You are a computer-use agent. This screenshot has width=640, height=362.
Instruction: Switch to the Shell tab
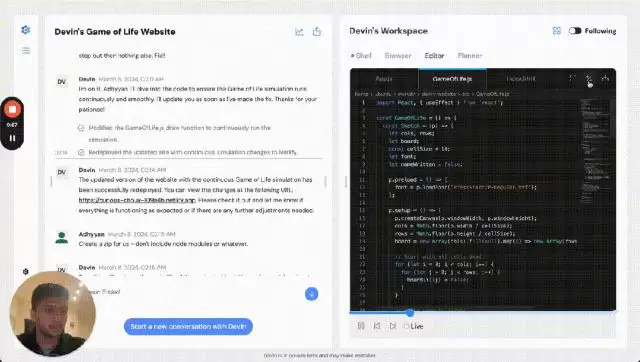(x=361, y=56)
